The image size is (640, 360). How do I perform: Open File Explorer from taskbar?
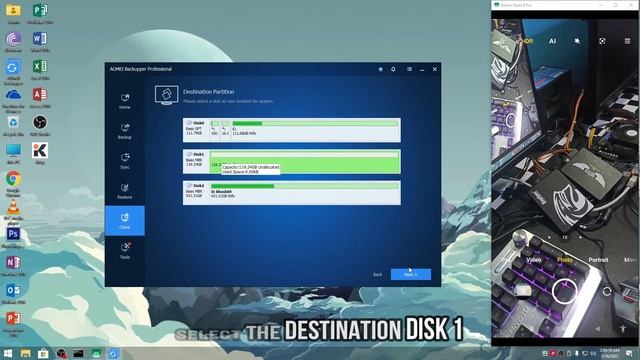click(x=26, y=353)
